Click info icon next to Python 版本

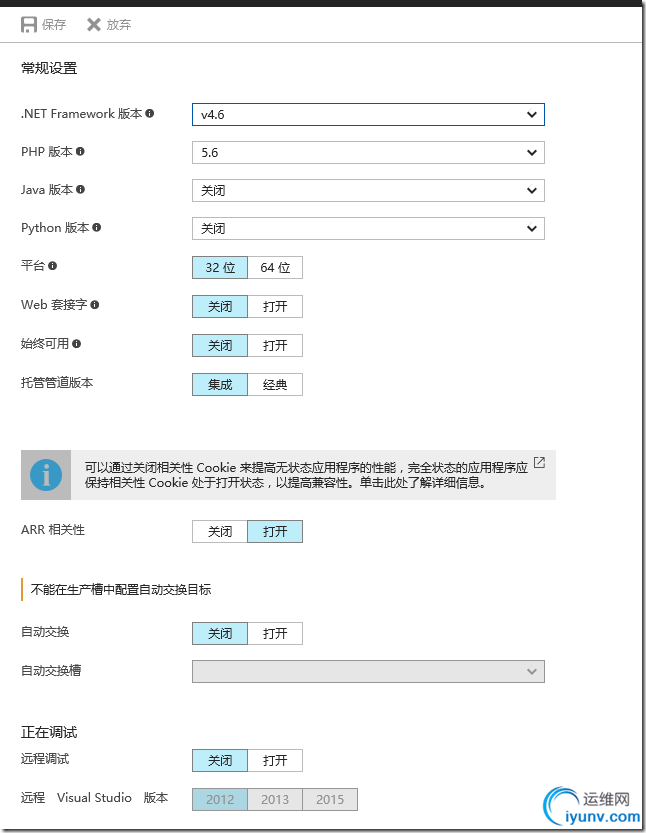pyautogui.click(x=97, y=227)
